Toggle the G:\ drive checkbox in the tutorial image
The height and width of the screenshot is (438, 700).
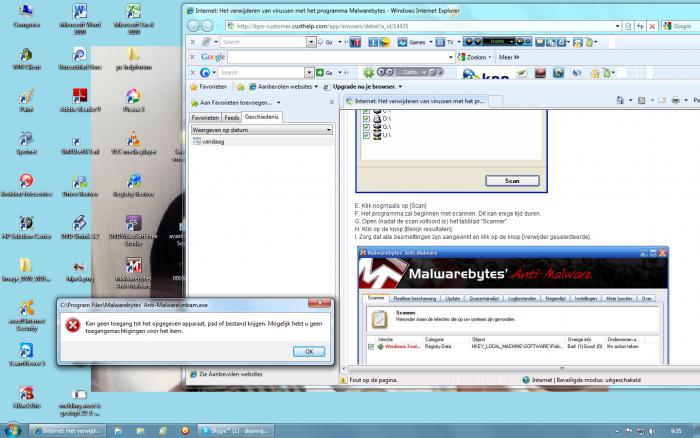pos(366,127)
